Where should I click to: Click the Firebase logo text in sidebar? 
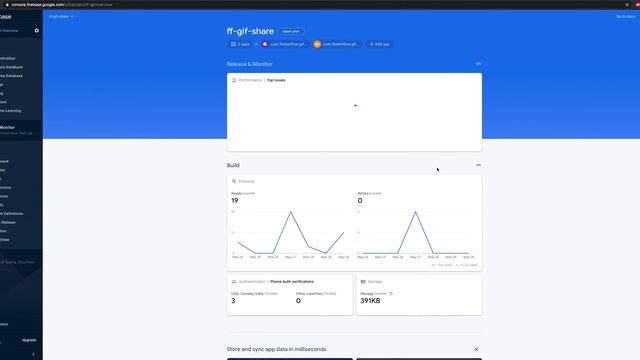(6, 17)
